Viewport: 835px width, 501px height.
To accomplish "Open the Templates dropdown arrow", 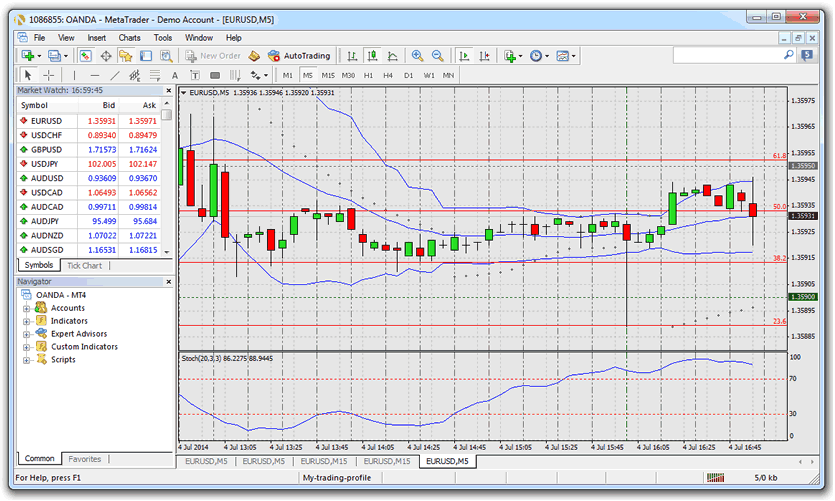I will pyautogui.click(x=574, y=56).
